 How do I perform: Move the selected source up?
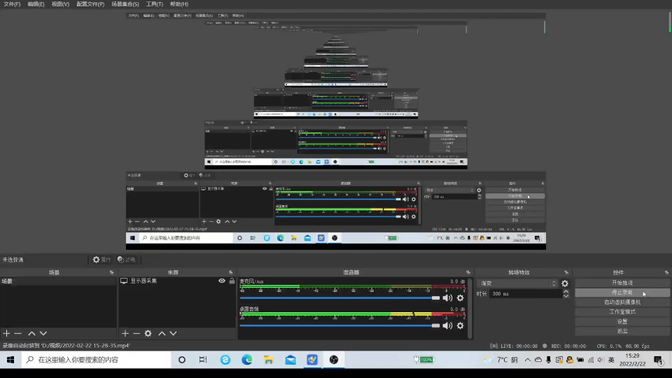point(162,333)
